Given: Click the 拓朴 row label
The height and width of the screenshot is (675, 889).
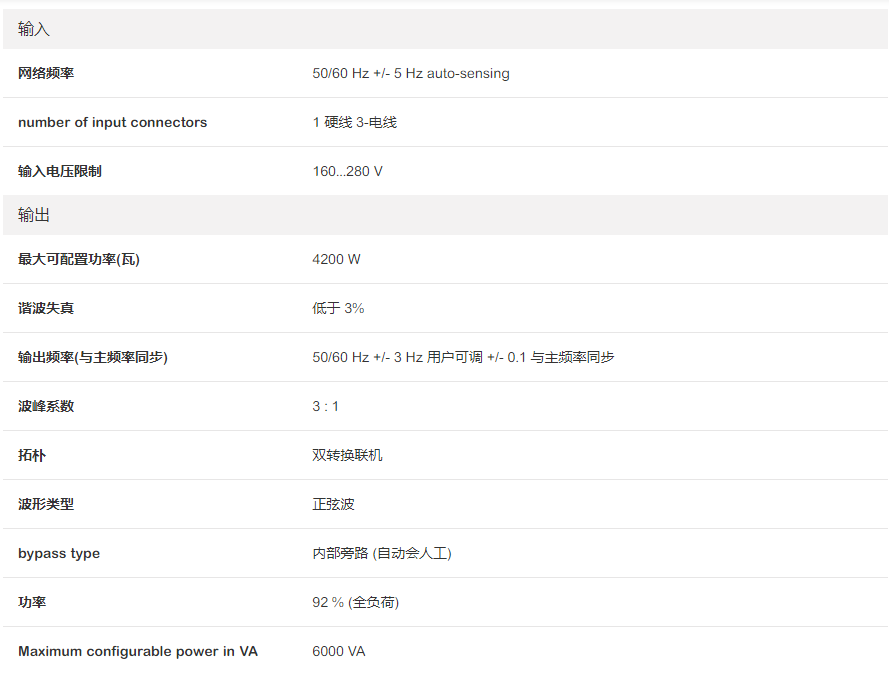Looking at the screenshot, I should (x=32, y=455).
